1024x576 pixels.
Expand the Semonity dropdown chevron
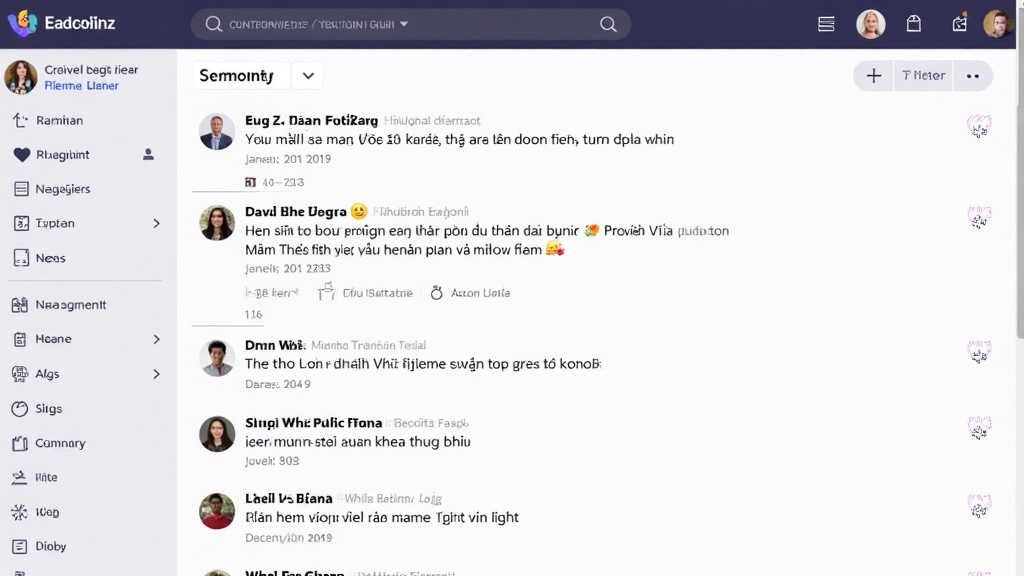tap(308, 76)
